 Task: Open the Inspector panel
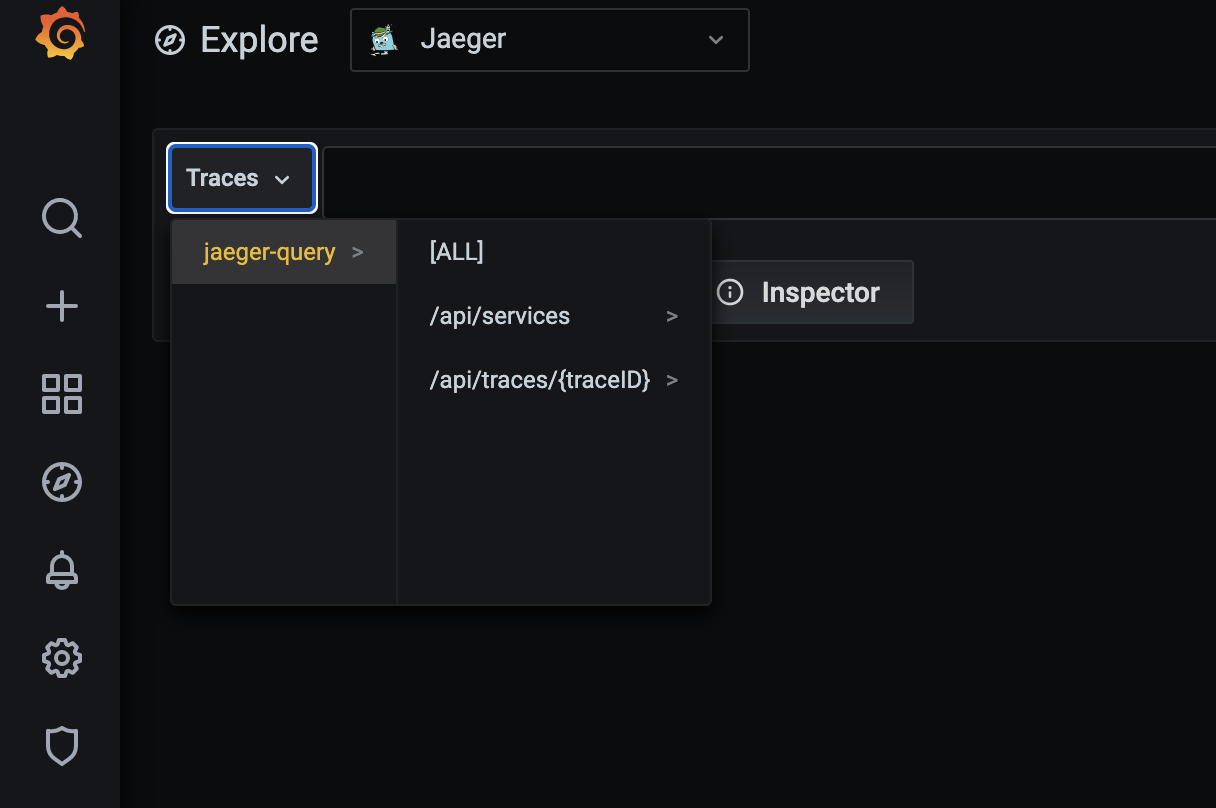click(x=812, y=292)
